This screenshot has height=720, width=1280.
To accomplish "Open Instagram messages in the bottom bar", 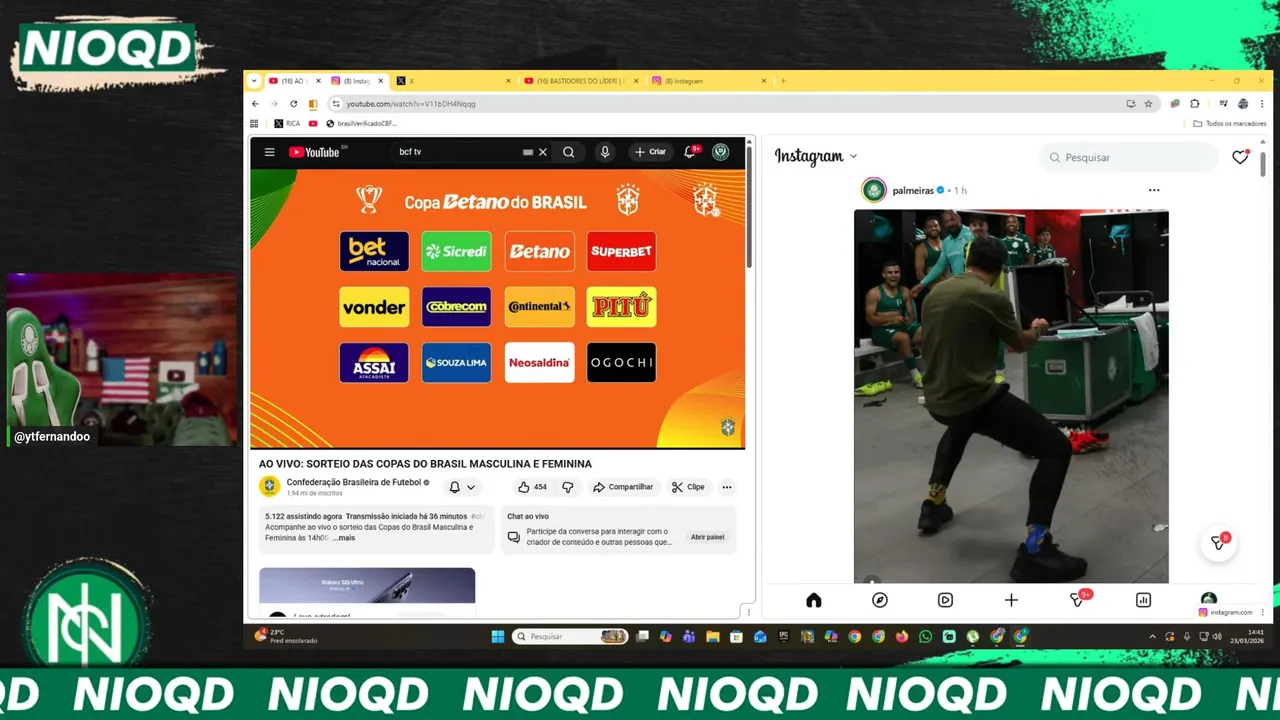I will [x=1078, y=599].
